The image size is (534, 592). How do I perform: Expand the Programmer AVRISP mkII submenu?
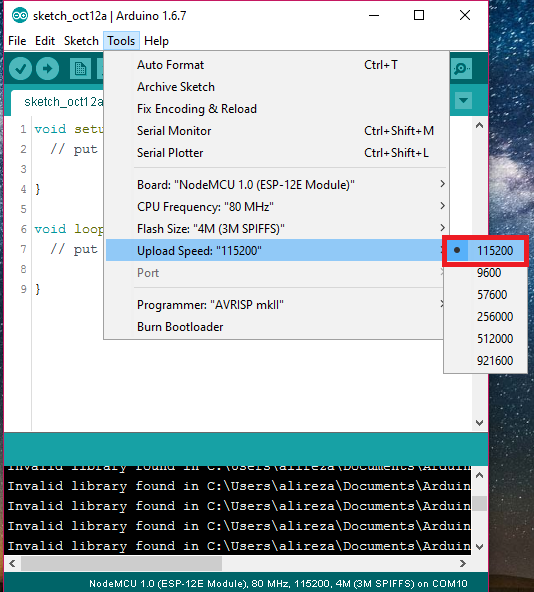coord(276,305)
